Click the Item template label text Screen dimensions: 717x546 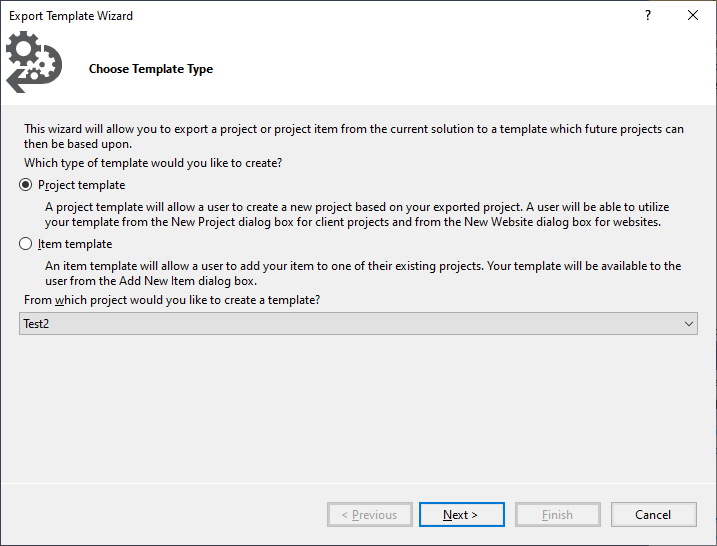75,244
